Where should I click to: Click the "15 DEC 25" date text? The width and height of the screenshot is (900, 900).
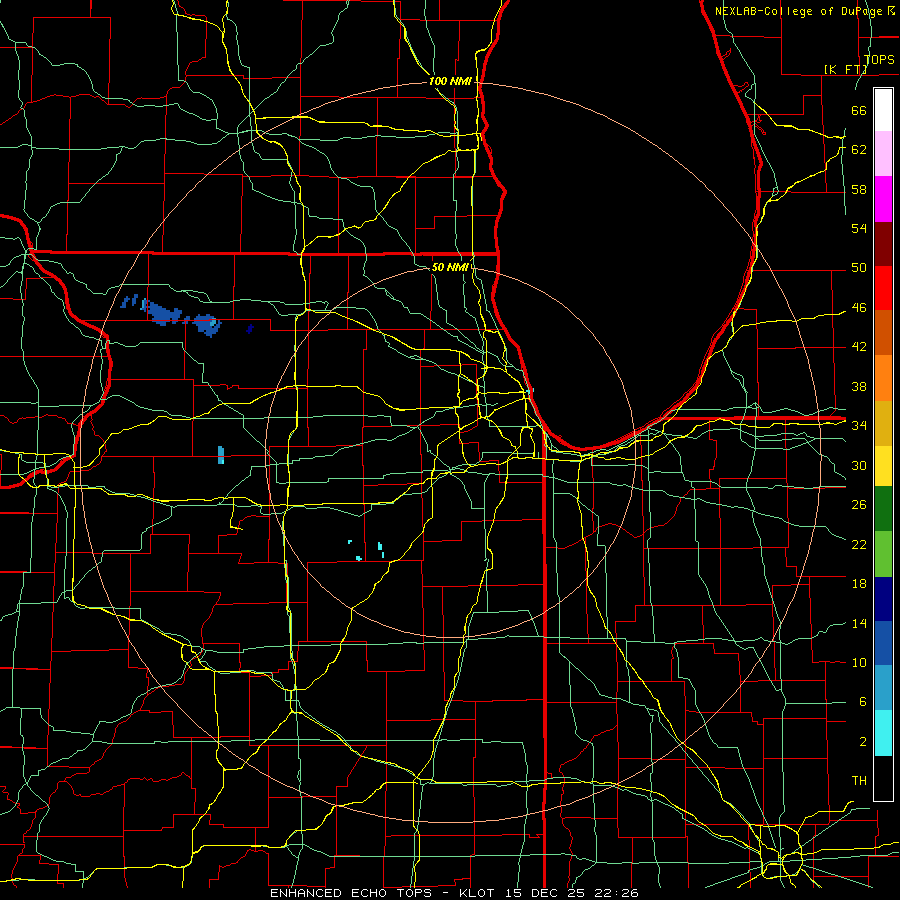[x=545, y=893]
